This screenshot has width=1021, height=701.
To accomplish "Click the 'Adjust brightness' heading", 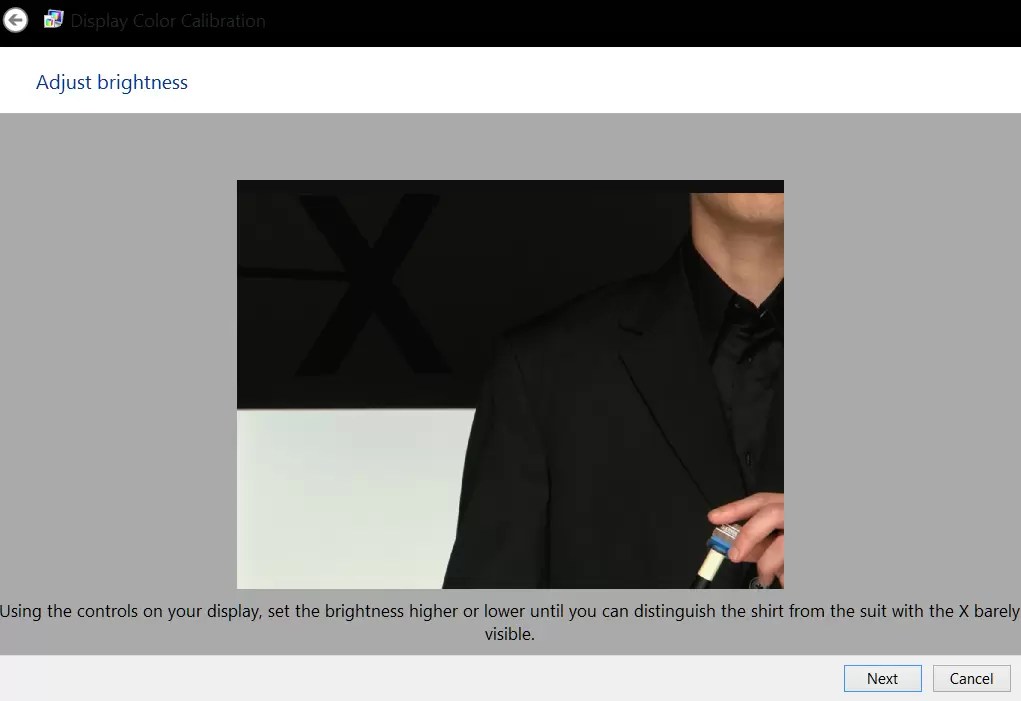I will pos(112,82).
